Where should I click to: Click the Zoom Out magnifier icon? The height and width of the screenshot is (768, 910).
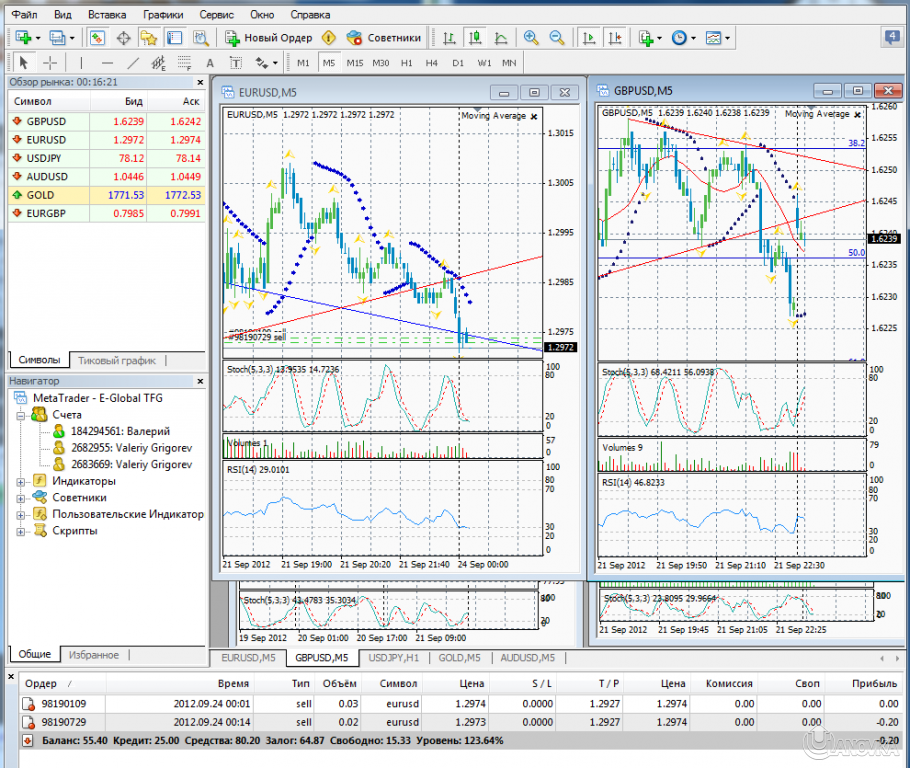(x=556, y=37)
